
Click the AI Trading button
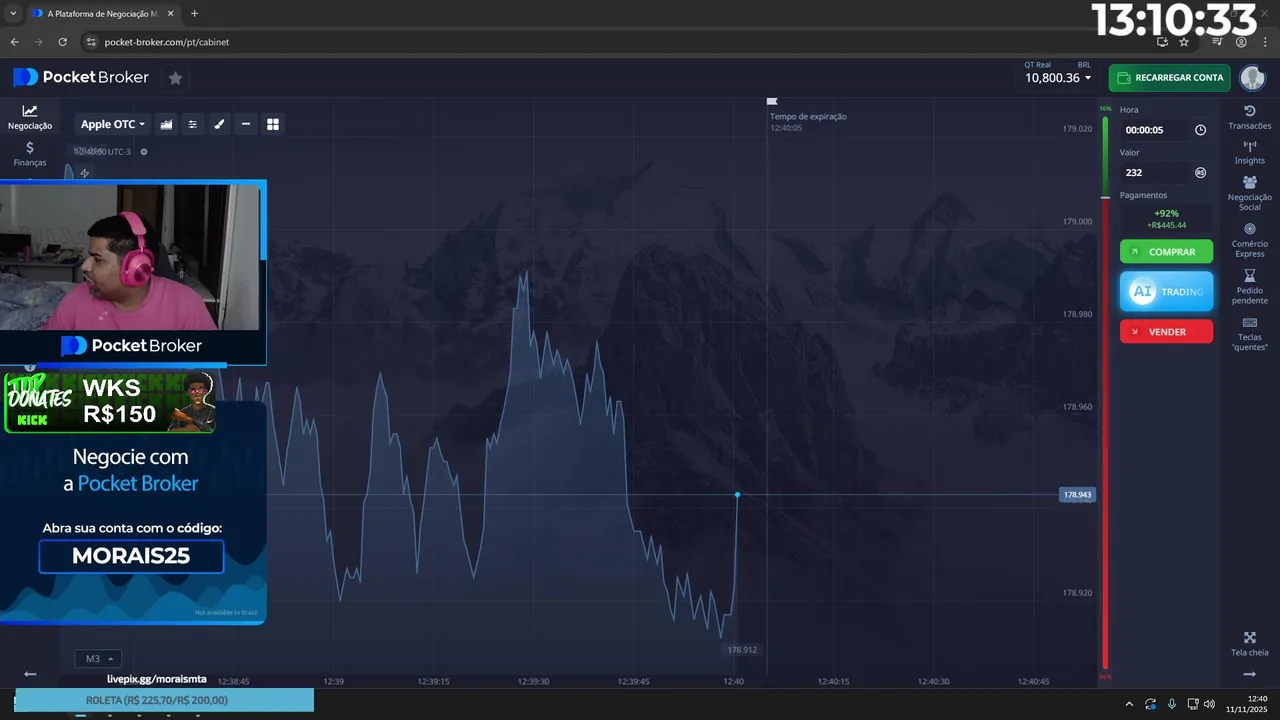[x=1166, y=291]
